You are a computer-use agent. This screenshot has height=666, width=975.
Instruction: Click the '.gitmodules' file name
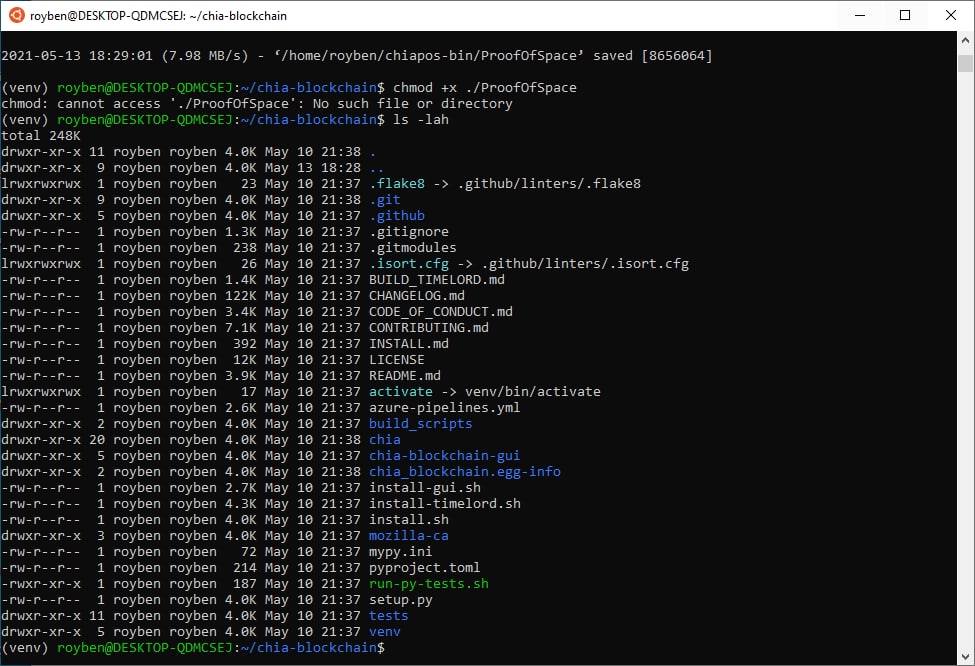coord(413,247)
